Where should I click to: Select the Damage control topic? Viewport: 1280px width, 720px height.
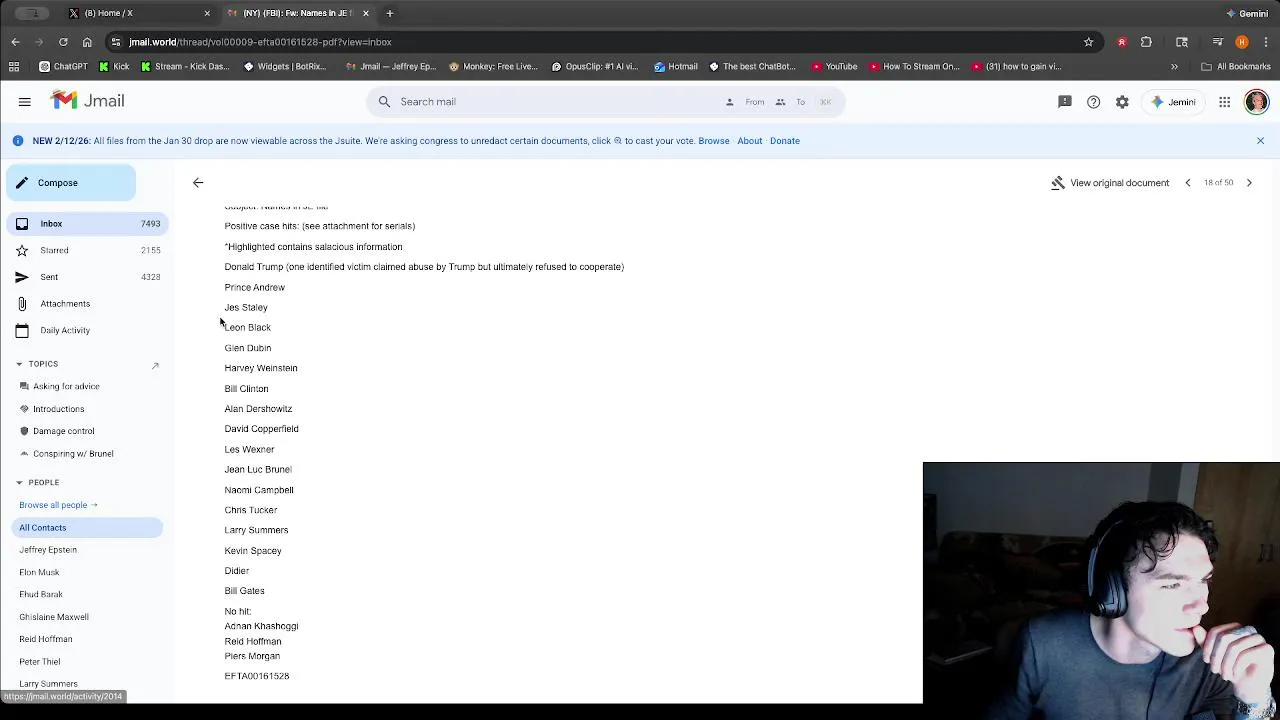tap(63, 431)
